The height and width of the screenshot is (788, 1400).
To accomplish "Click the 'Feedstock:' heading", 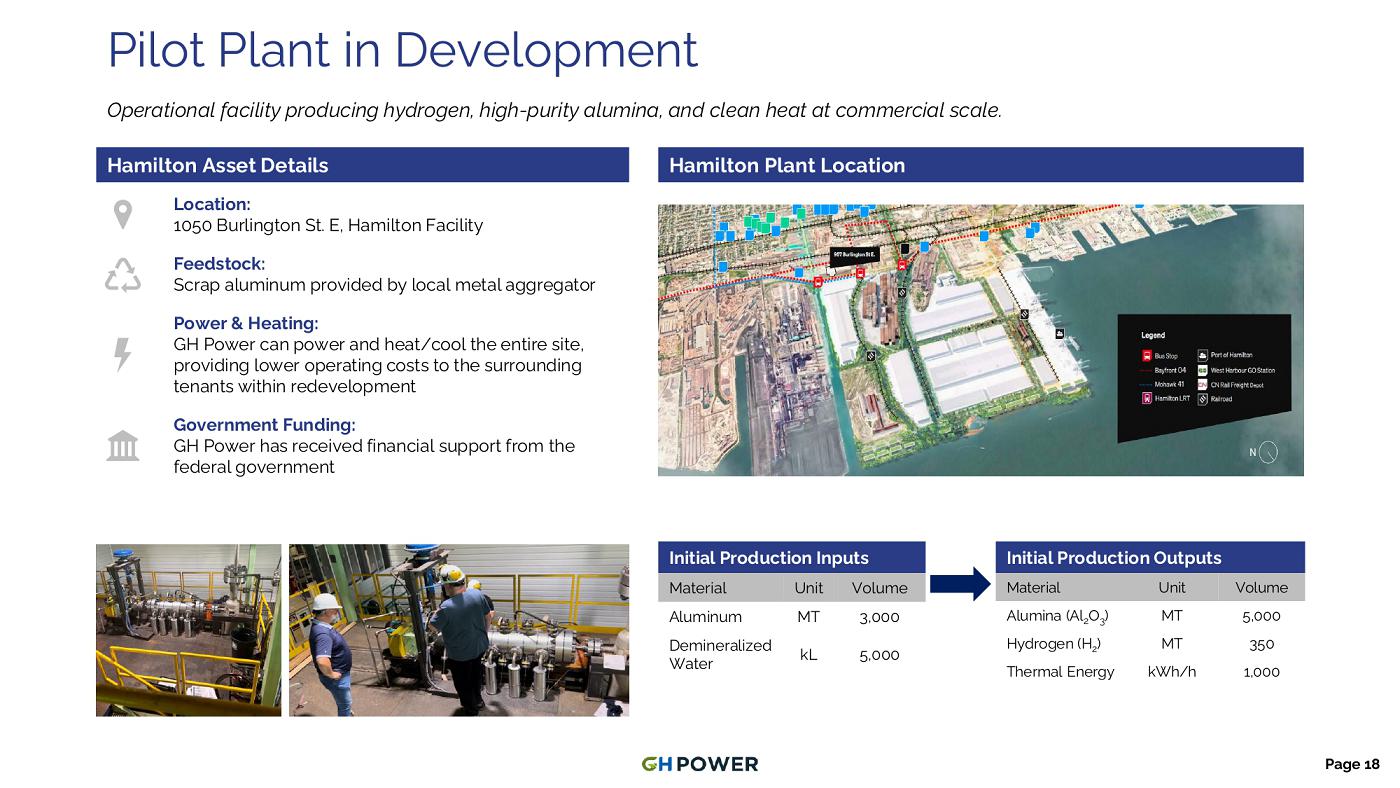I will [x=219, y=264].
